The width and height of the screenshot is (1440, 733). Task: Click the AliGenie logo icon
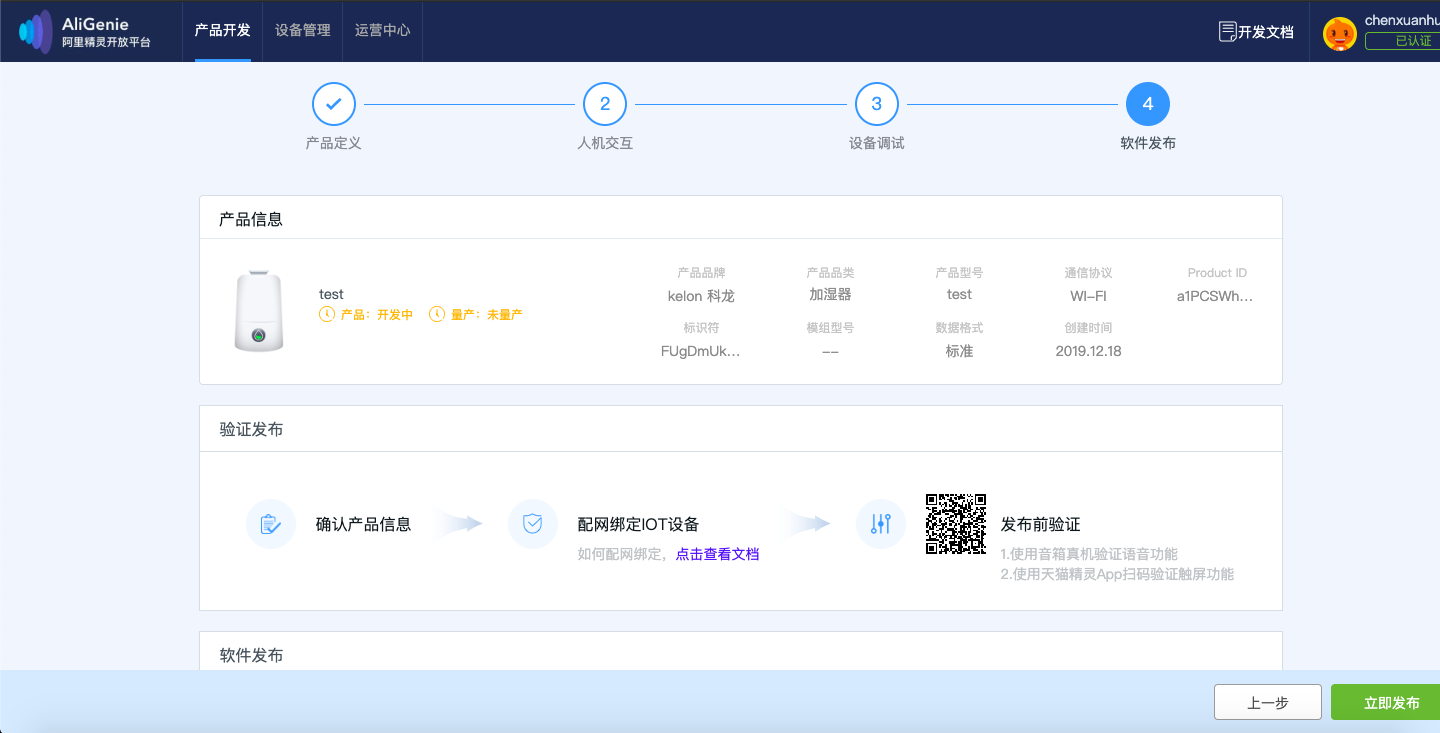(35, 31)
